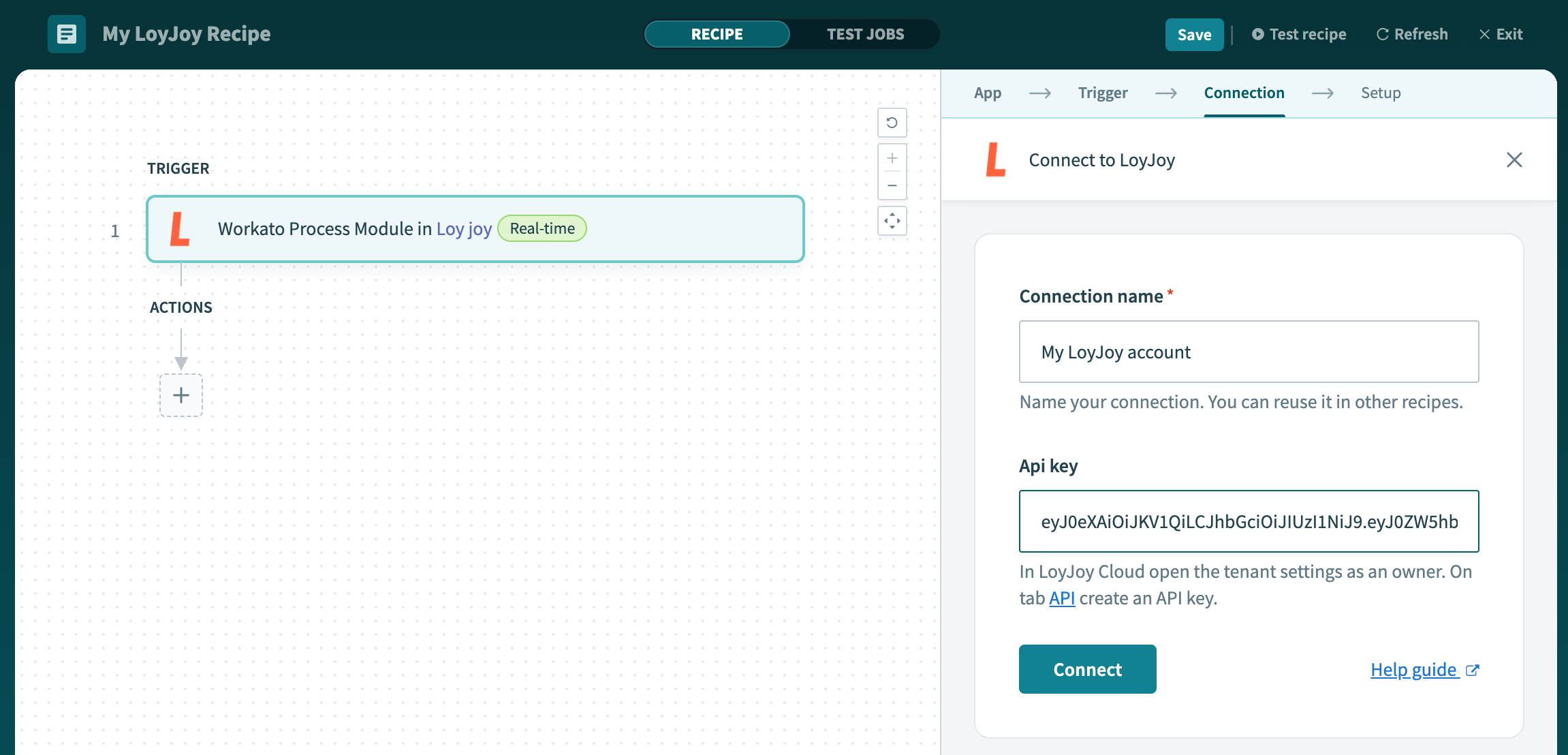Switch to the TEST JOBS tab
This screenshot has width=1568, height=755.
click(865, 34)
